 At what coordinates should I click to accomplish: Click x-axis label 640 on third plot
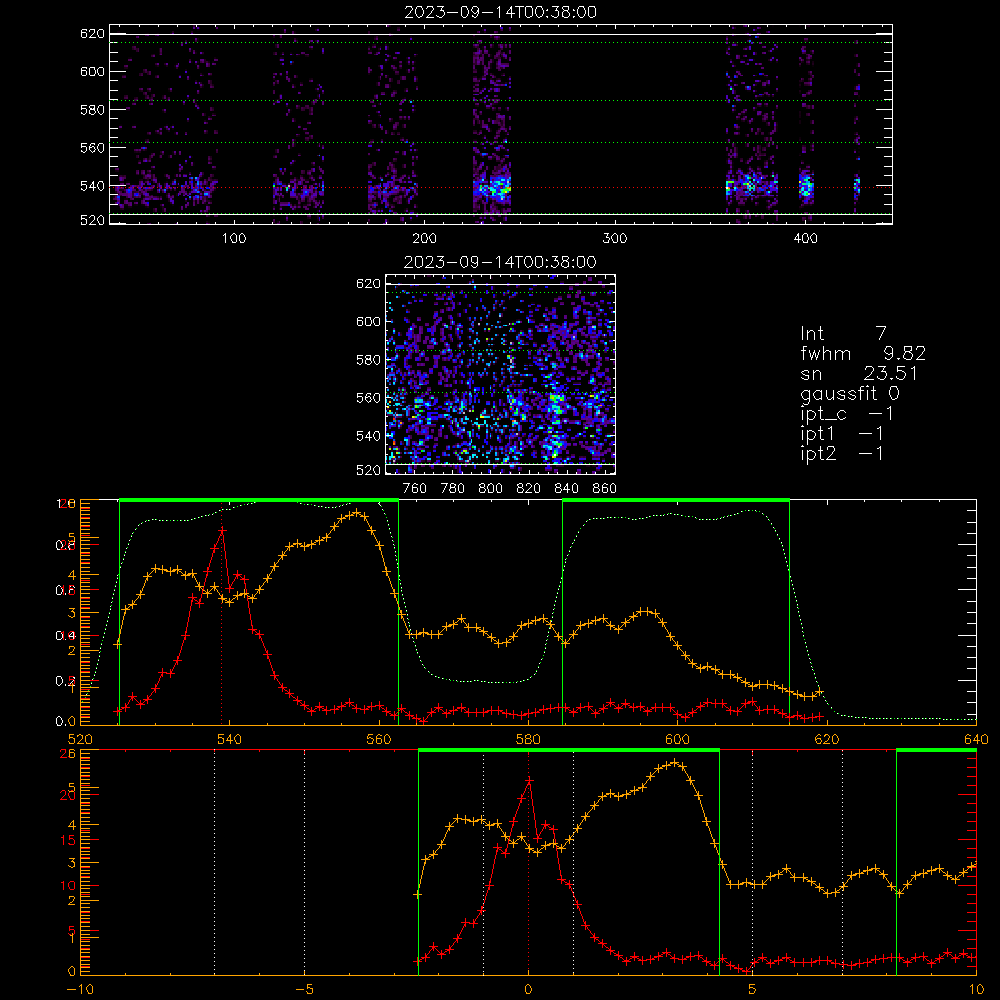coord(976,739)
